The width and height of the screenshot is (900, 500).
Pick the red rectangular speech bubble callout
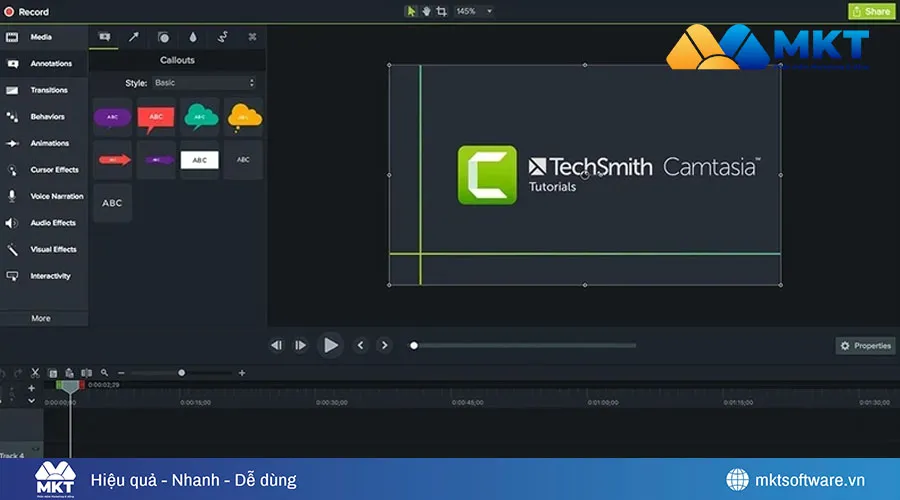[x=156, y=117]
